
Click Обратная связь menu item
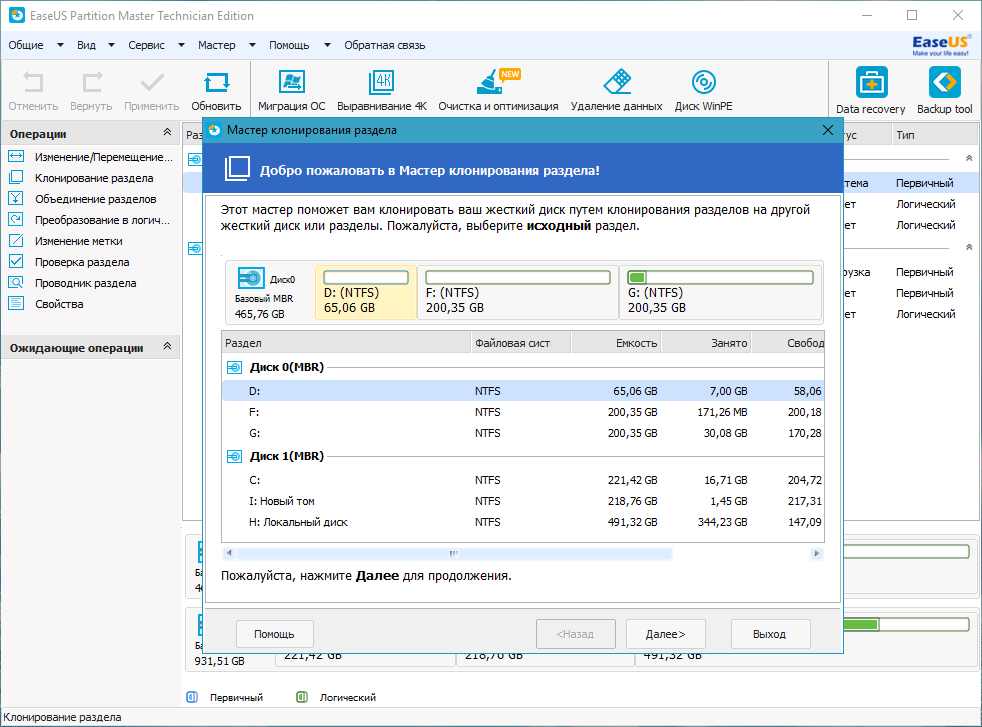click(x=385, y=45)
